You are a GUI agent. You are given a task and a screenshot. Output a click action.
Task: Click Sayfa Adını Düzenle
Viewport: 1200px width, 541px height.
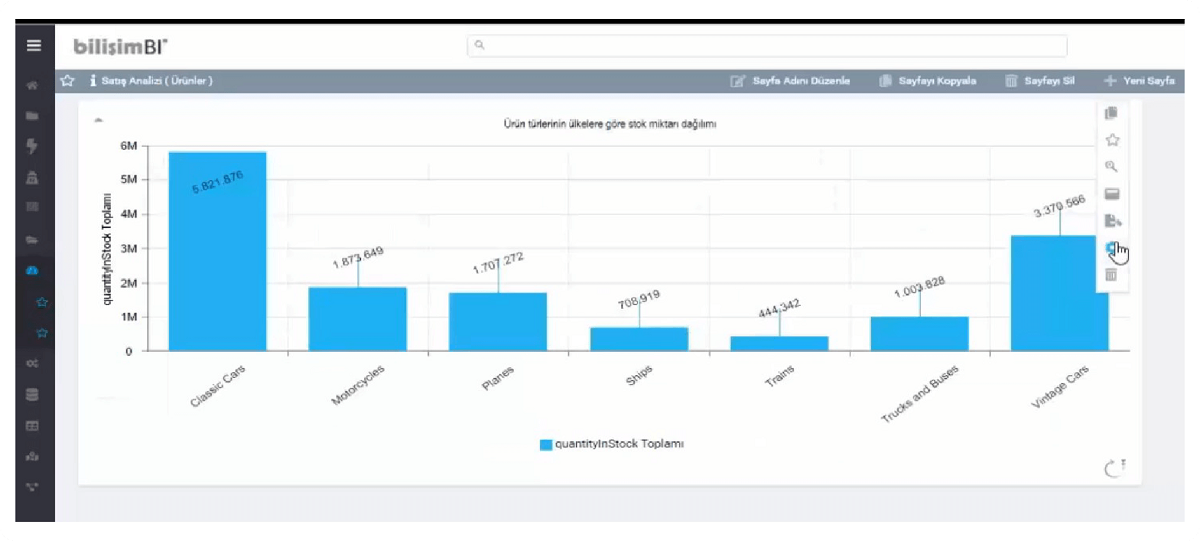[791, 81]
